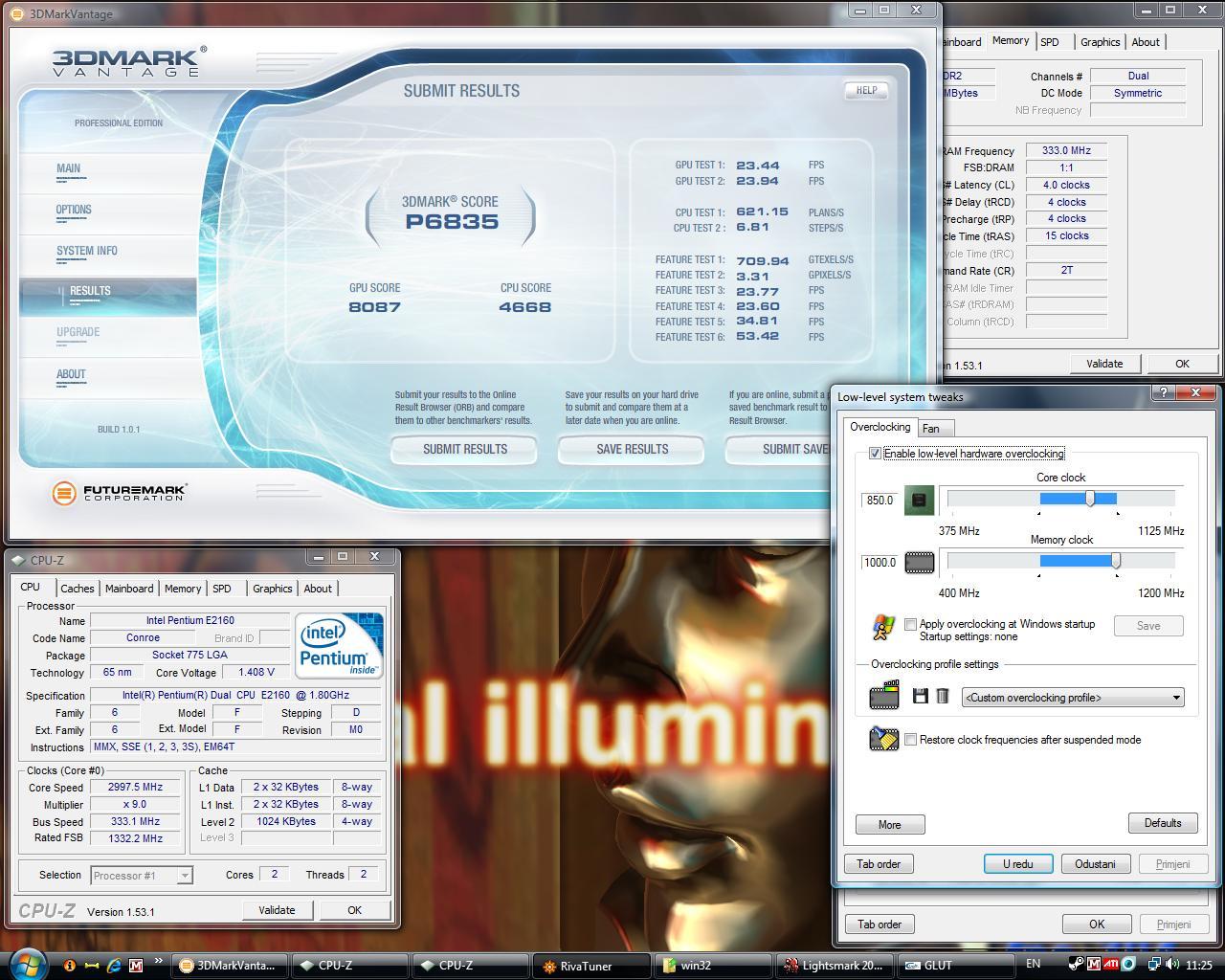
Task: Expand quick launch overflow chevron
Action: click(158, 961)
